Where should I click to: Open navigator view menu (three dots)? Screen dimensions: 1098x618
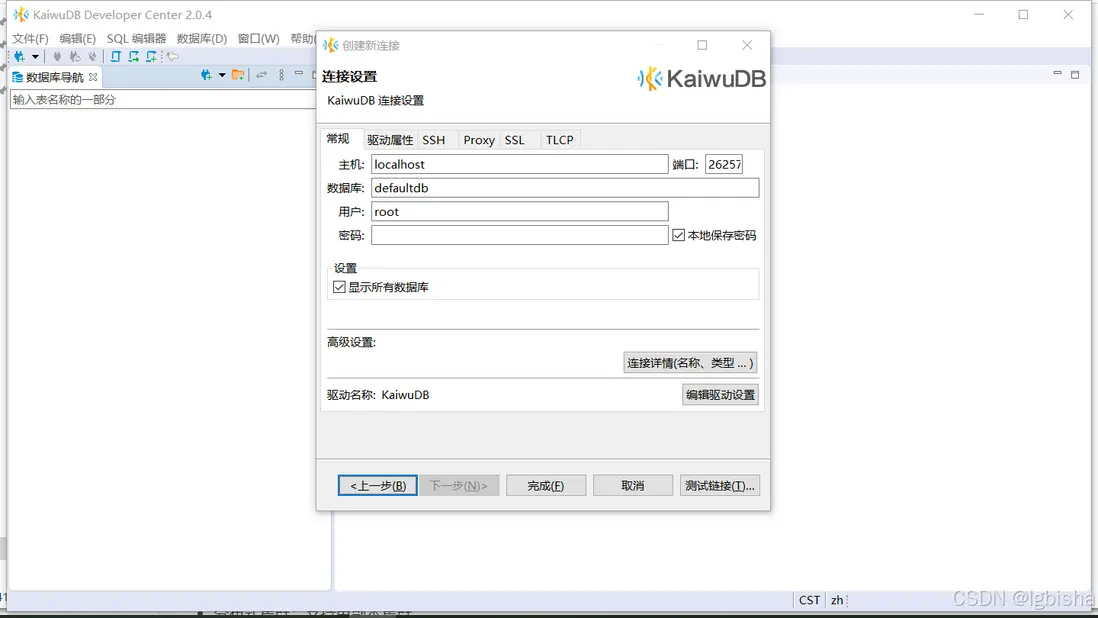pyautogui.click(x=282, y=75)
